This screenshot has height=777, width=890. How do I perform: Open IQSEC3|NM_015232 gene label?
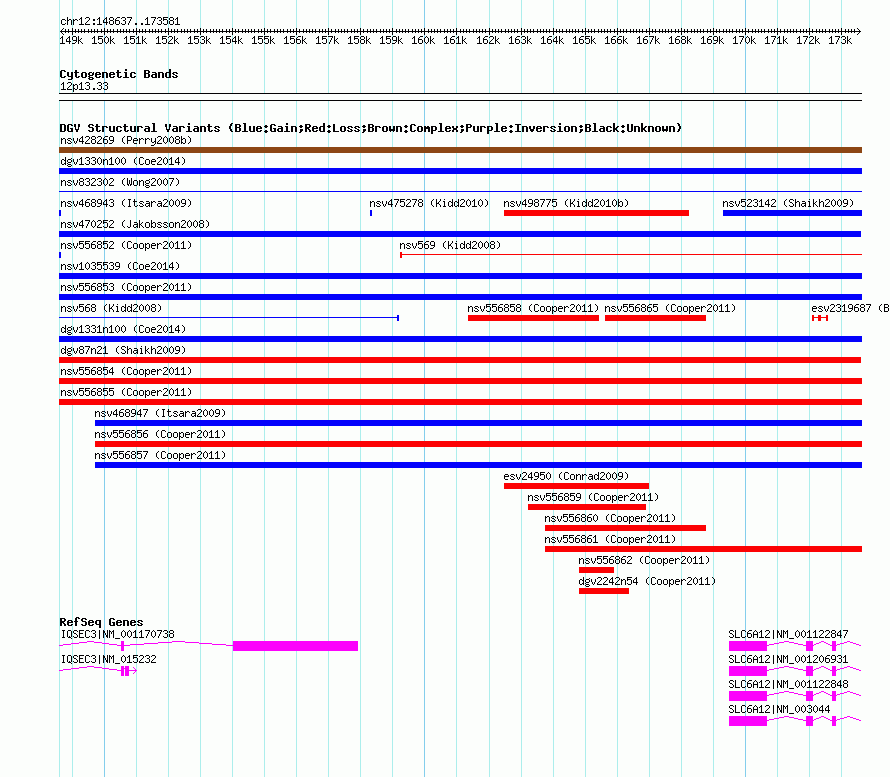[x=108, y=659]
